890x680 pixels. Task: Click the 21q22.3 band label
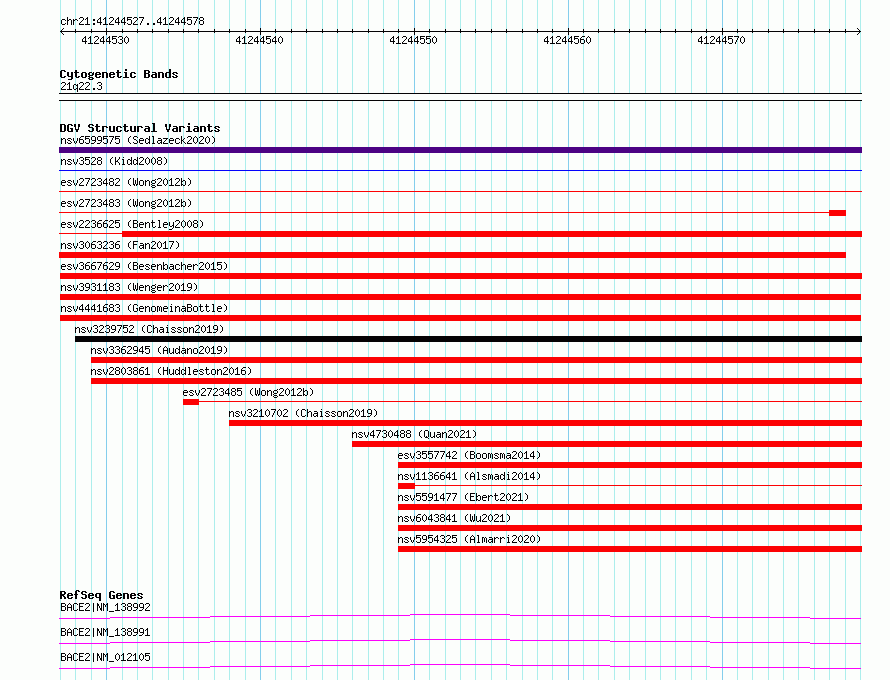coord(81,86)
